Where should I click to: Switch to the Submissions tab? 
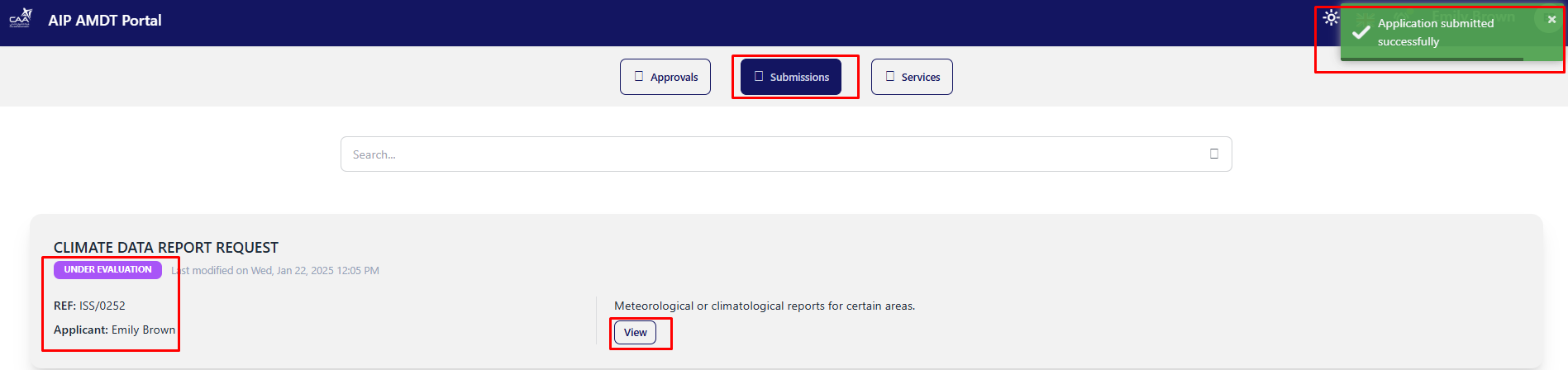(x=791, y=77)
